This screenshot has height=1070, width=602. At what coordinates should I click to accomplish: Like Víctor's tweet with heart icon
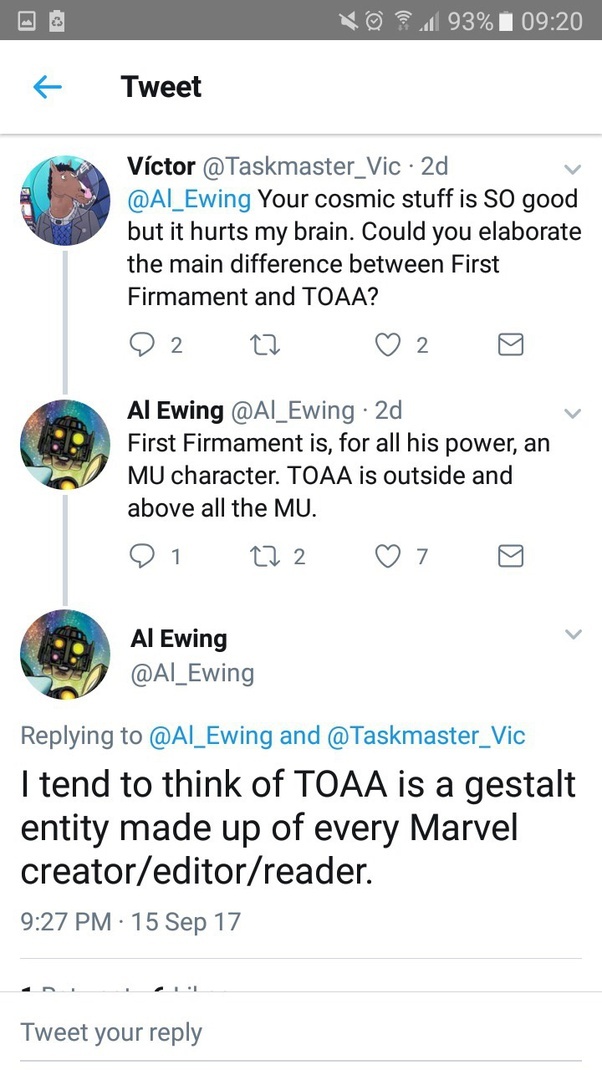[387, 345]
